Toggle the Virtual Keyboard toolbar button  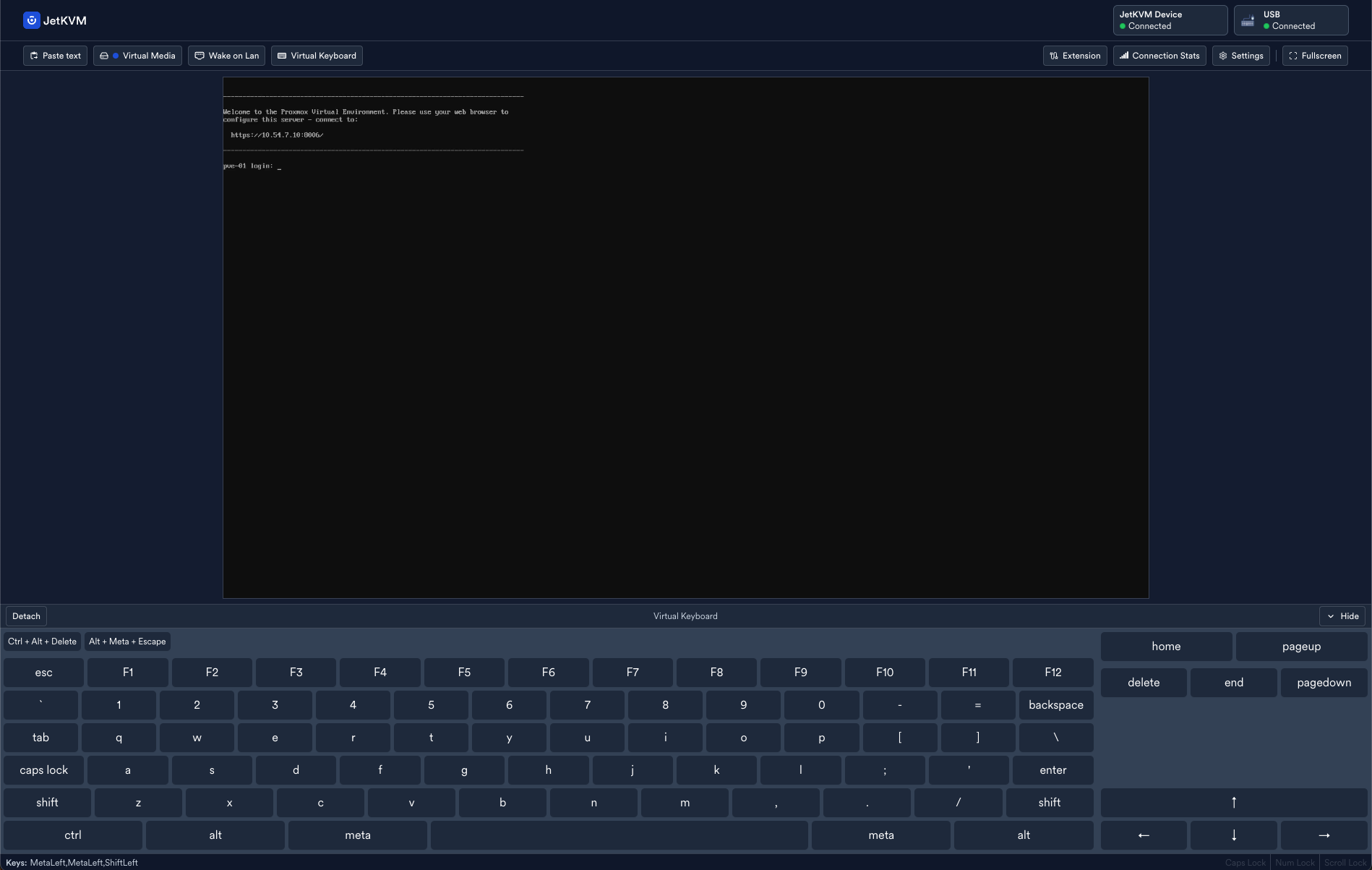click(317, 56)
